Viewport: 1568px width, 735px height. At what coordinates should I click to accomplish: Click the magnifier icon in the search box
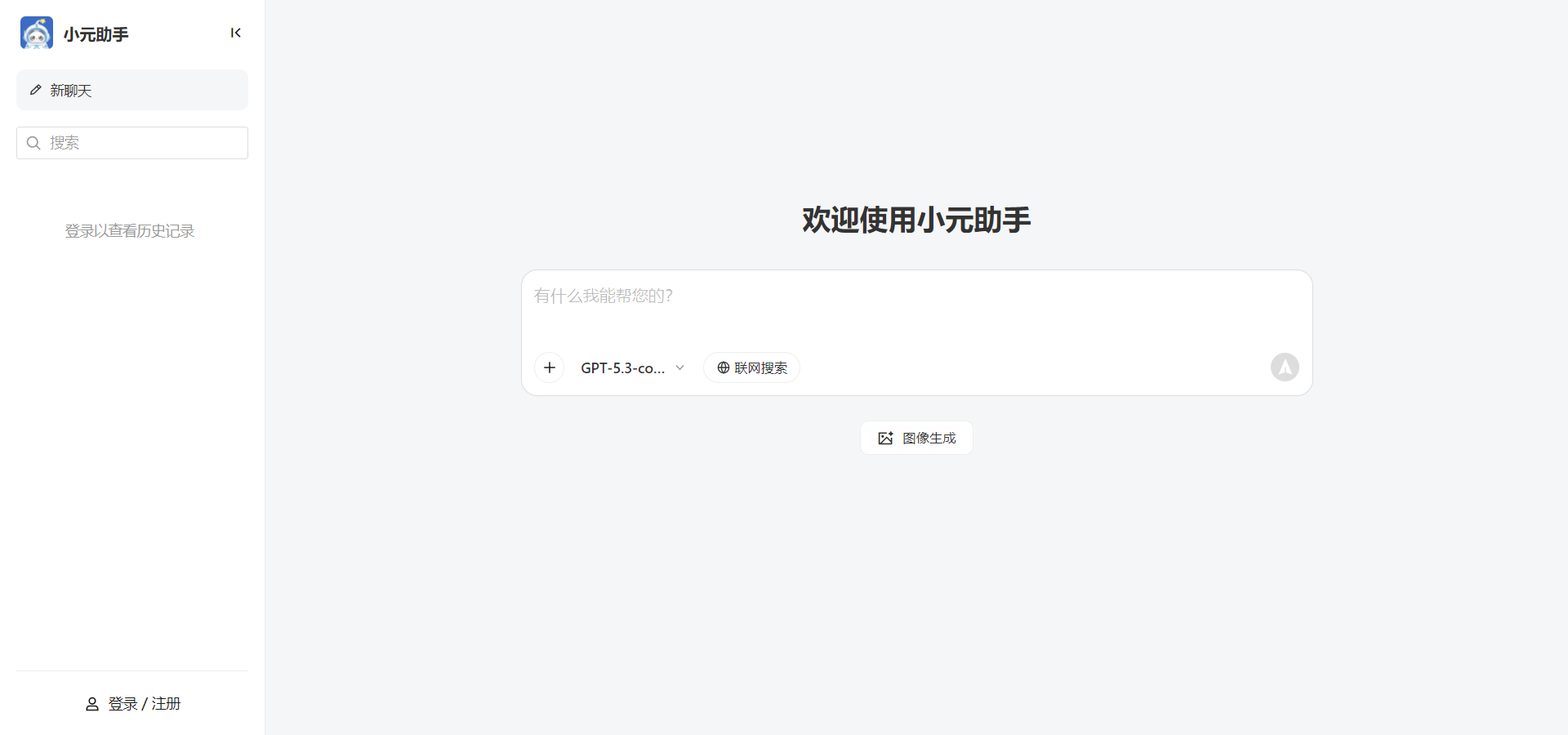point(33,142)
